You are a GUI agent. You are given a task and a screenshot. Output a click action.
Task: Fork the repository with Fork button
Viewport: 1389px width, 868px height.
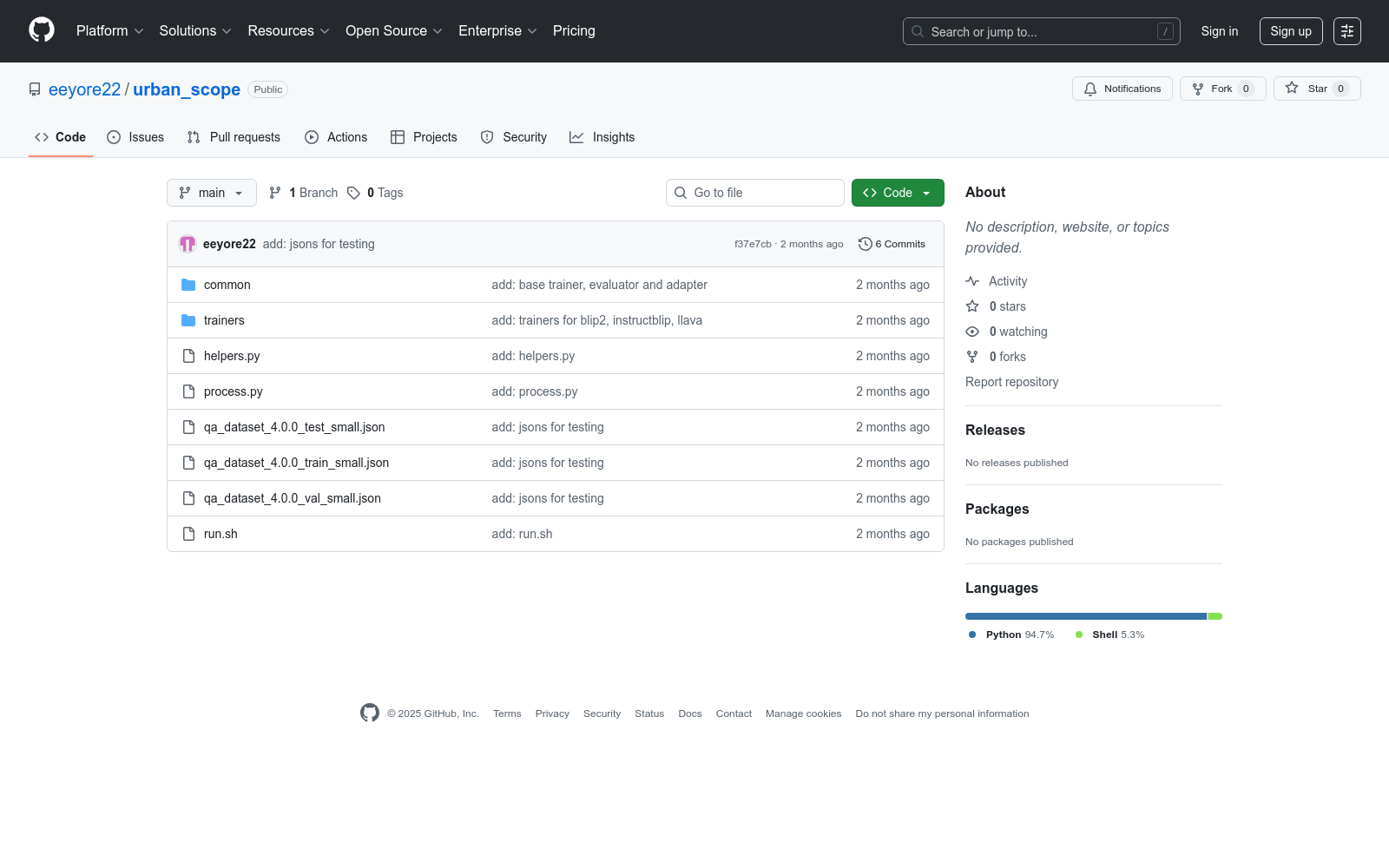click(1223, 89)
